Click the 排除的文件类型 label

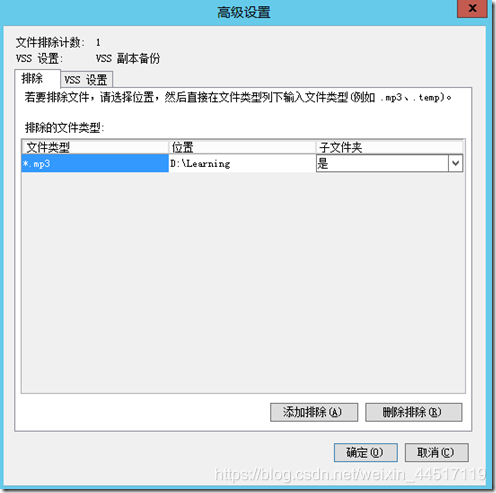click(x=65, y=128)
